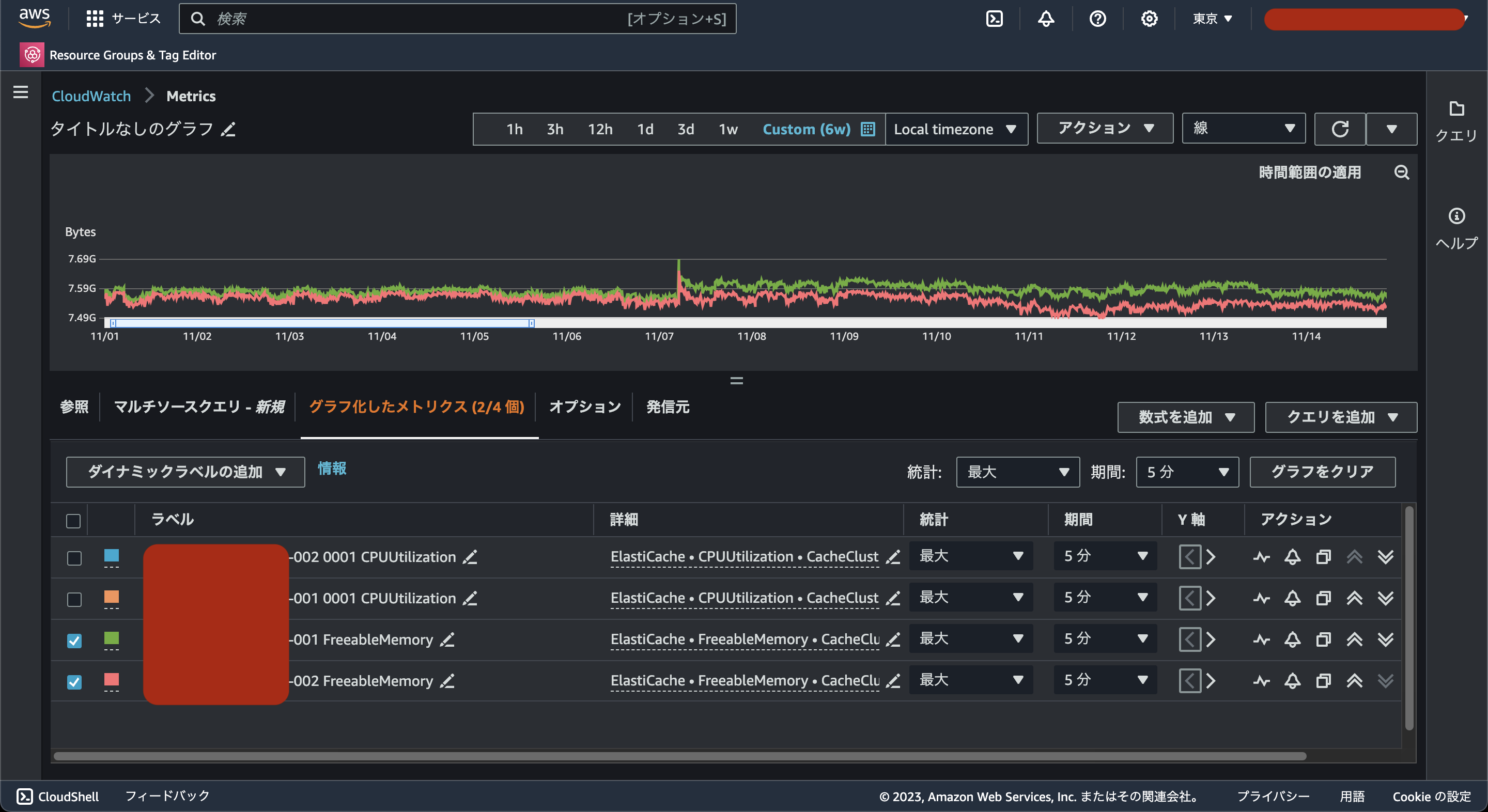
Task: Switch to the 参照 tab
Action: coord(74,407)
